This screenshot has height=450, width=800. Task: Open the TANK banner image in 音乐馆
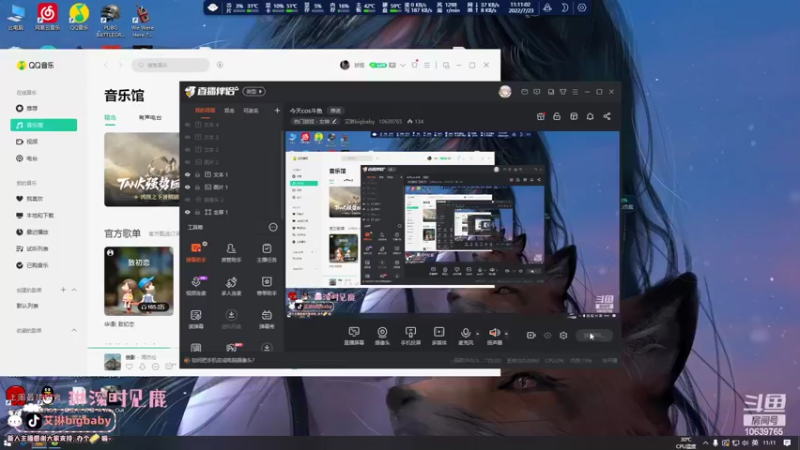(x=142, y=169)
